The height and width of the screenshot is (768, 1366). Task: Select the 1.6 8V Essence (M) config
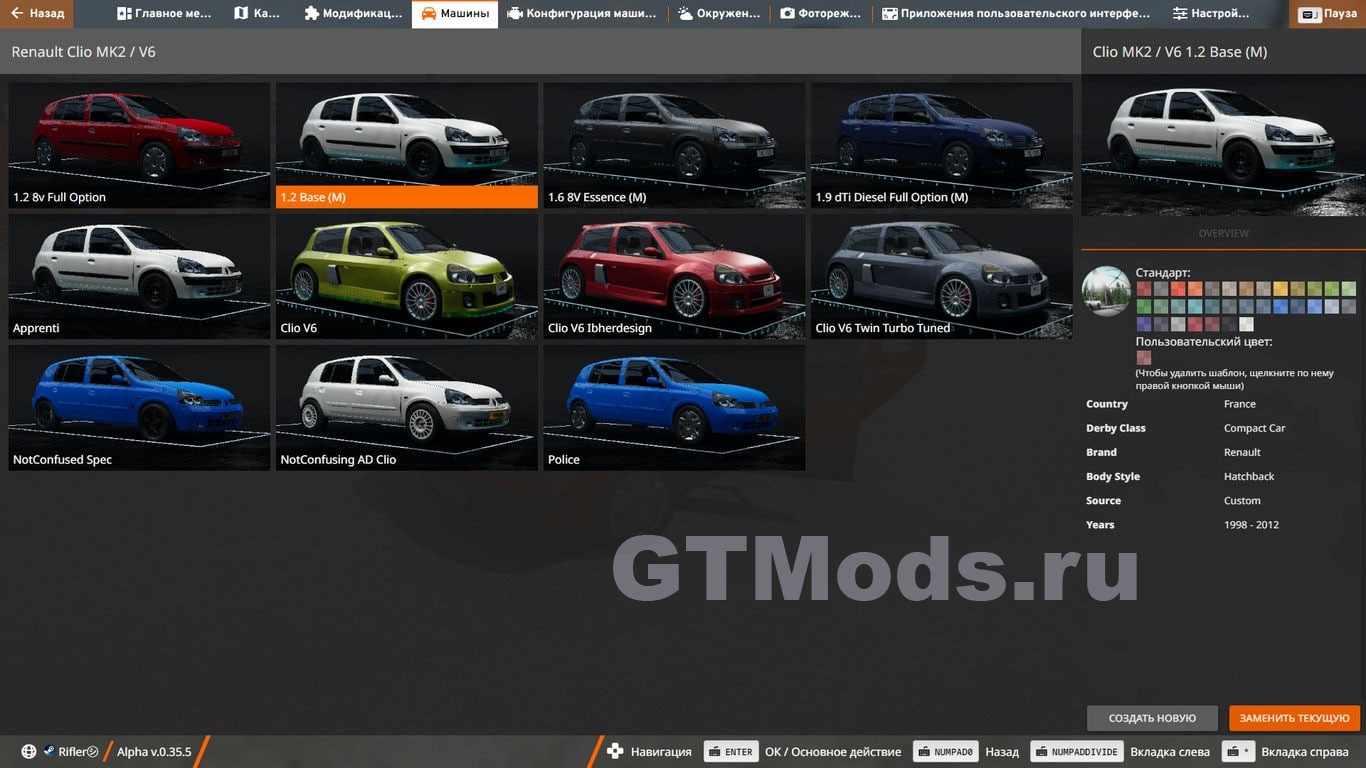pyautogui.click(x=674, y=145)
